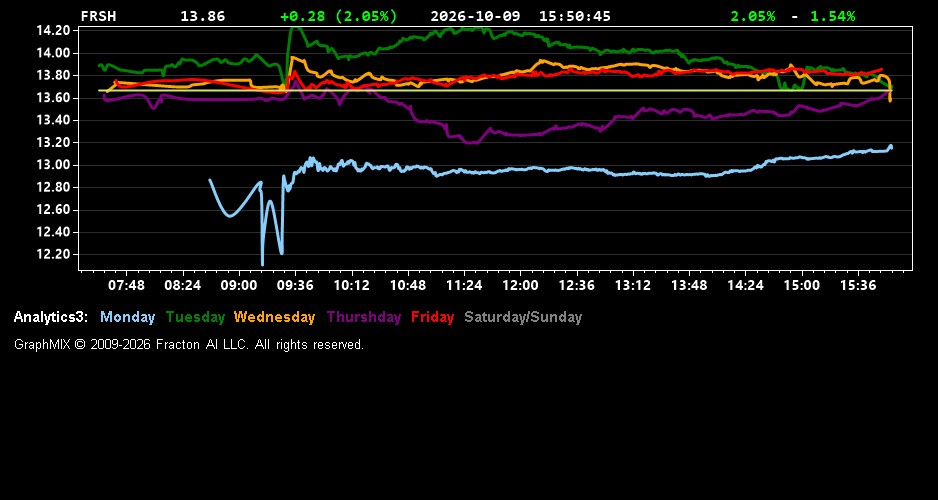Click the green 2.05% range value
Viewport: 938px width, 500px height.
click(x=753, y=17)
